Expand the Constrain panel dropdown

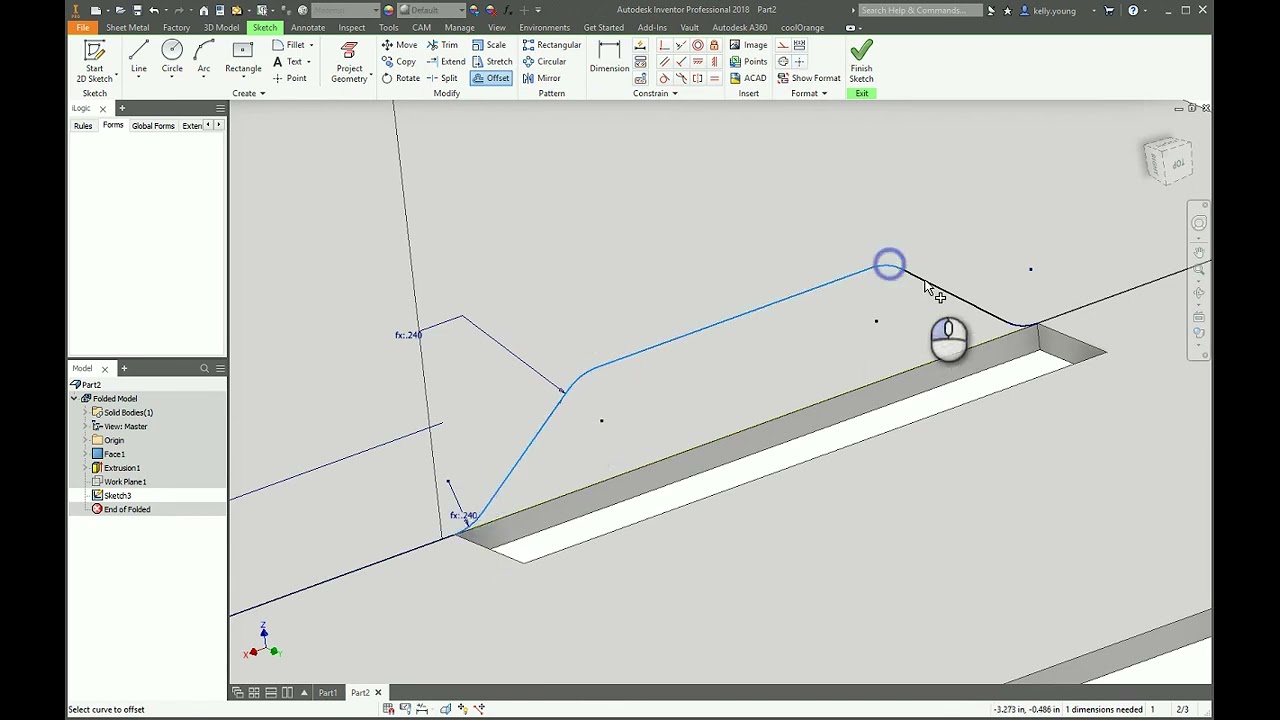tap(655, 93)
